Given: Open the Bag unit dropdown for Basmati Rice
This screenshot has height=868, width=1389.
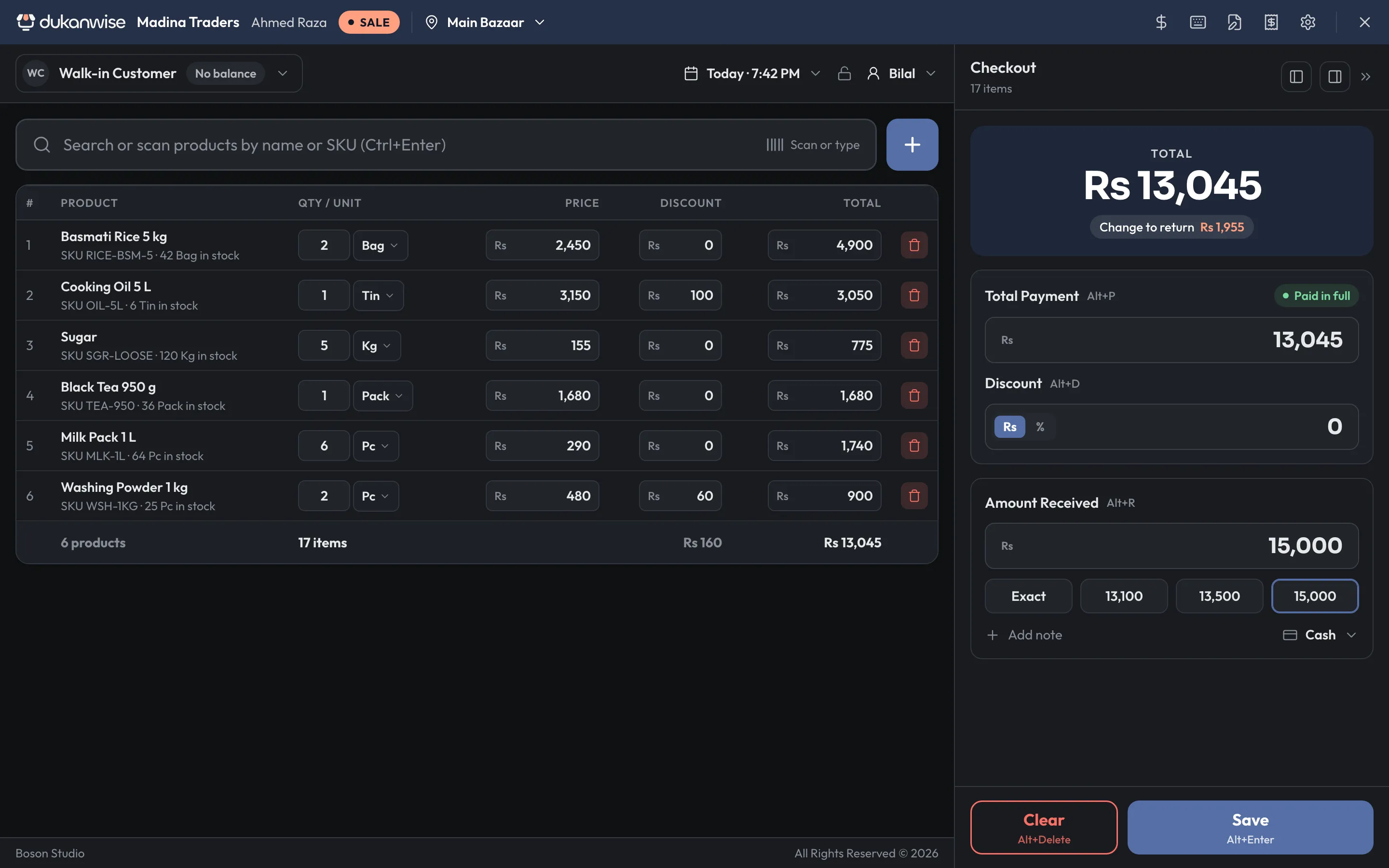Looking at the screenshot, I should (x=380, y=245).
